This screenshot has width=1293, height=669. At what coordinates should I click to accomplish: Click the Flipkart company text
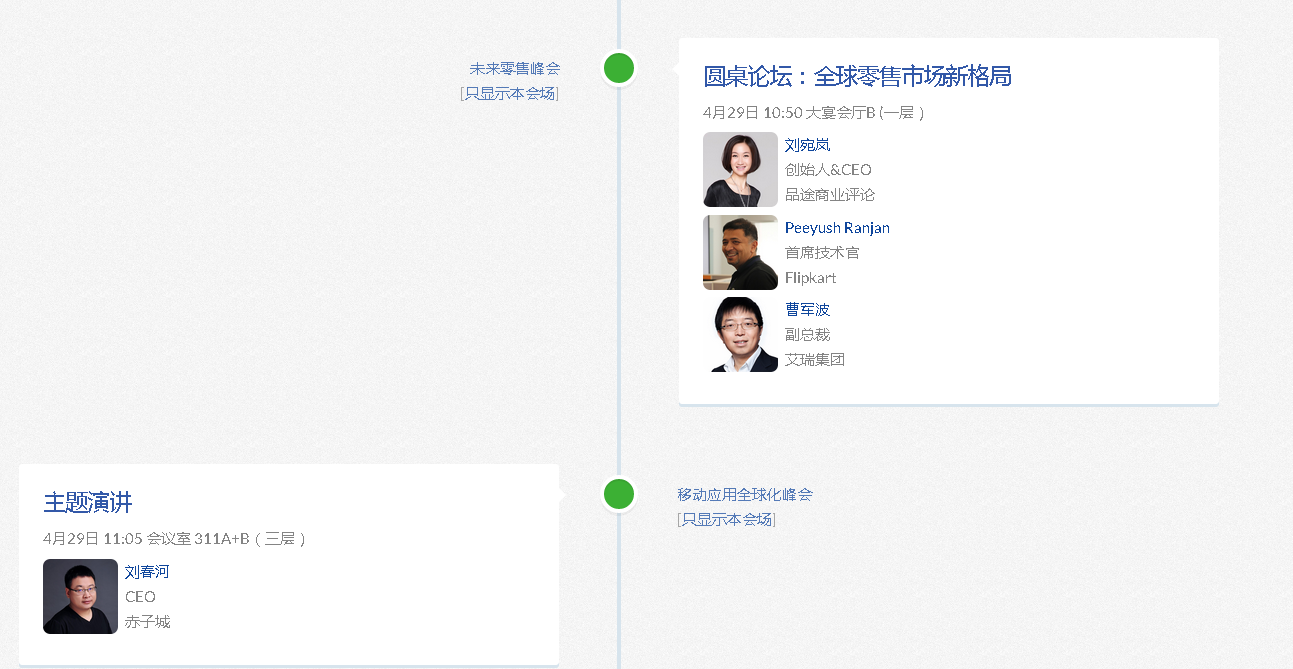click(810, 278)
